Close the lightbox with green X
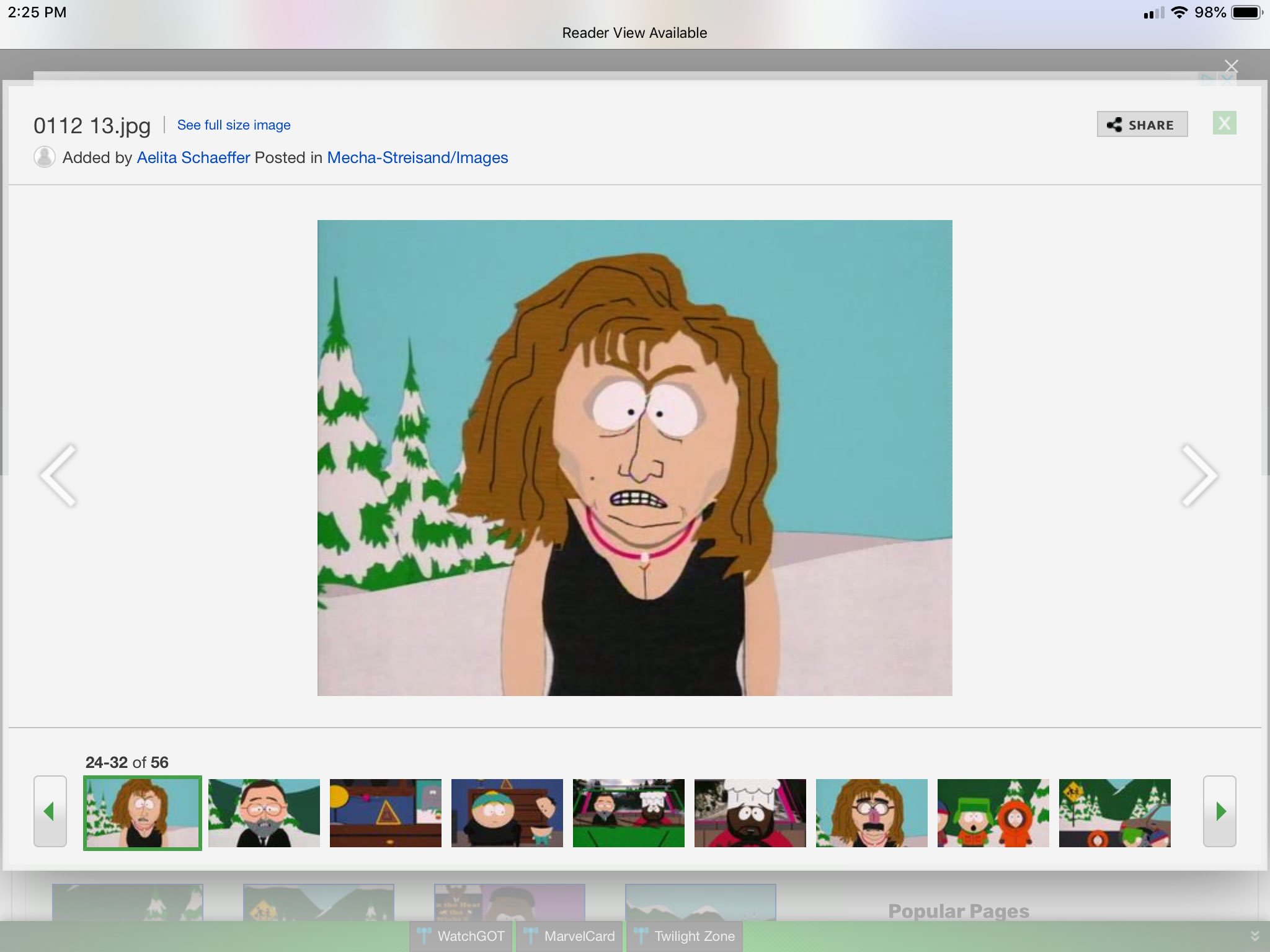Viewport: 1270px width, 952px height. [x=1224, y=123]
